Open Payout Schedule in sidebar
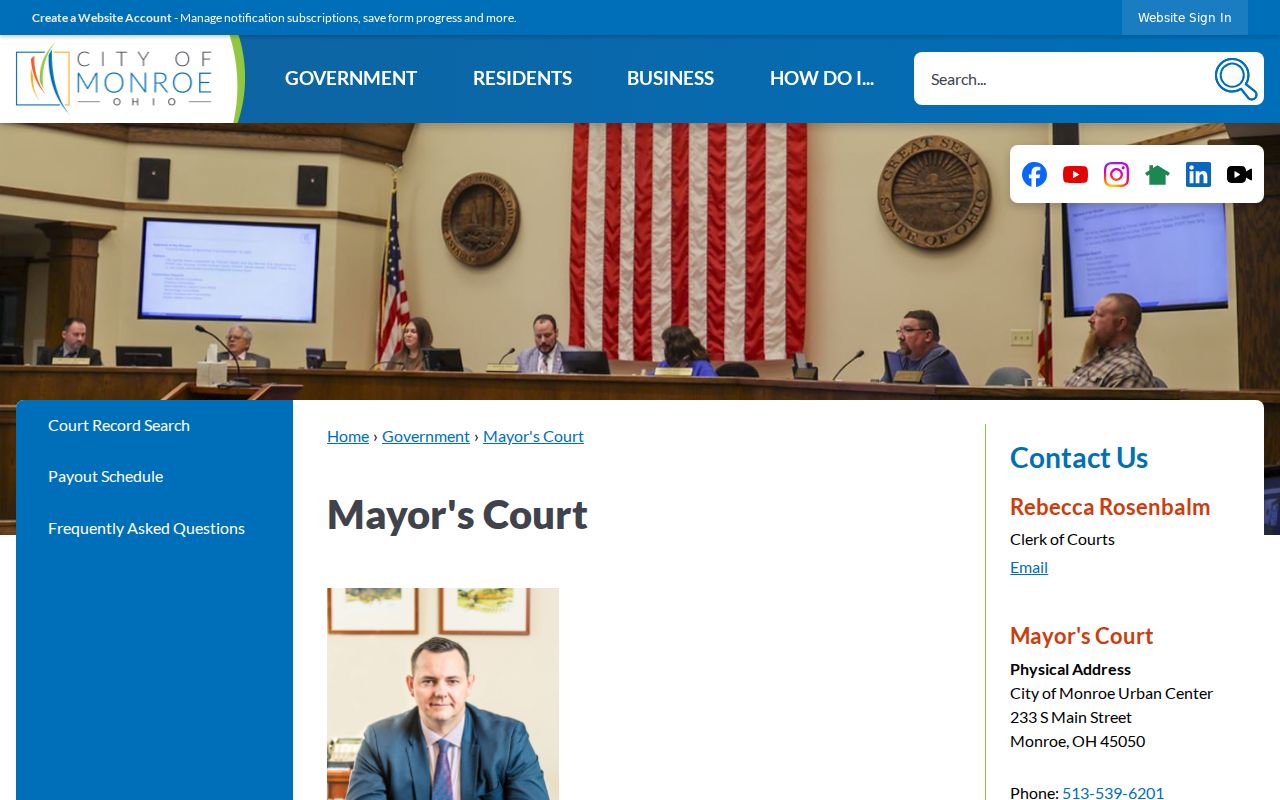Viewport: 1280px width, 800px height. (x=105, y=476)
